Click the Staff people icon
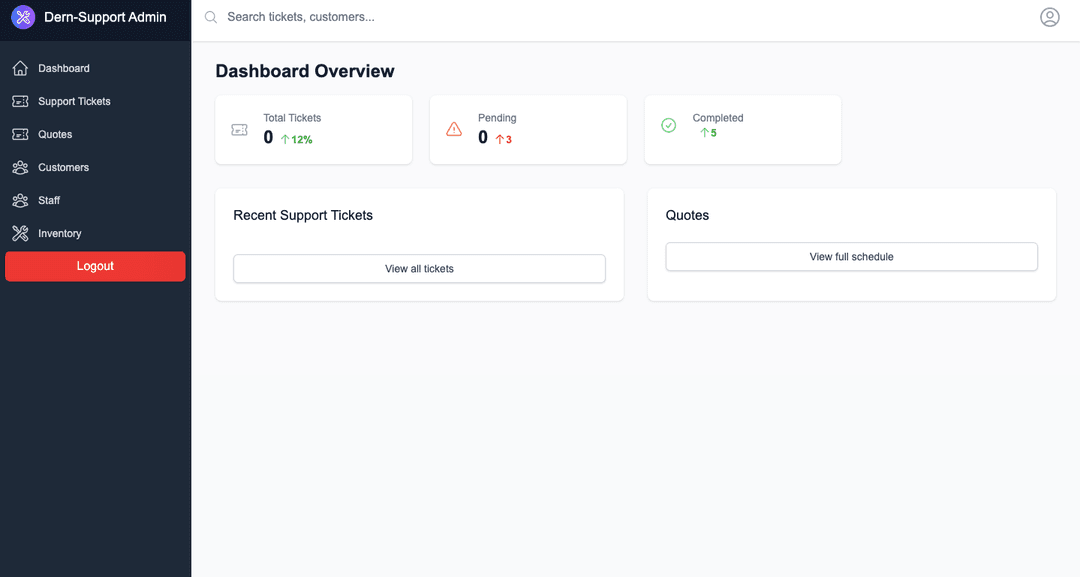This screenshot has height=577, width=1080. point(20,200)
